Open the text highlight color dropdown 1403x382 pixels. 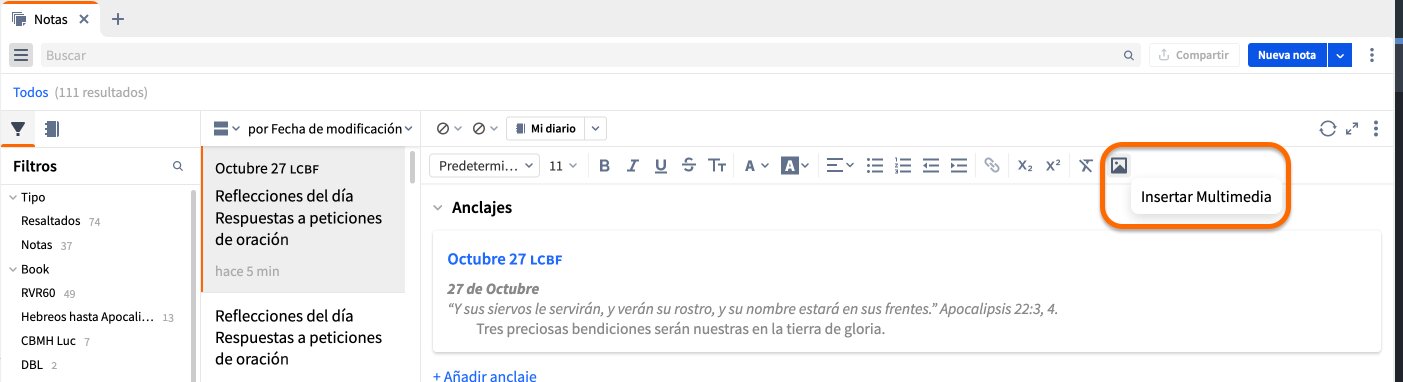pyautogui.click(x=794, y=165)
